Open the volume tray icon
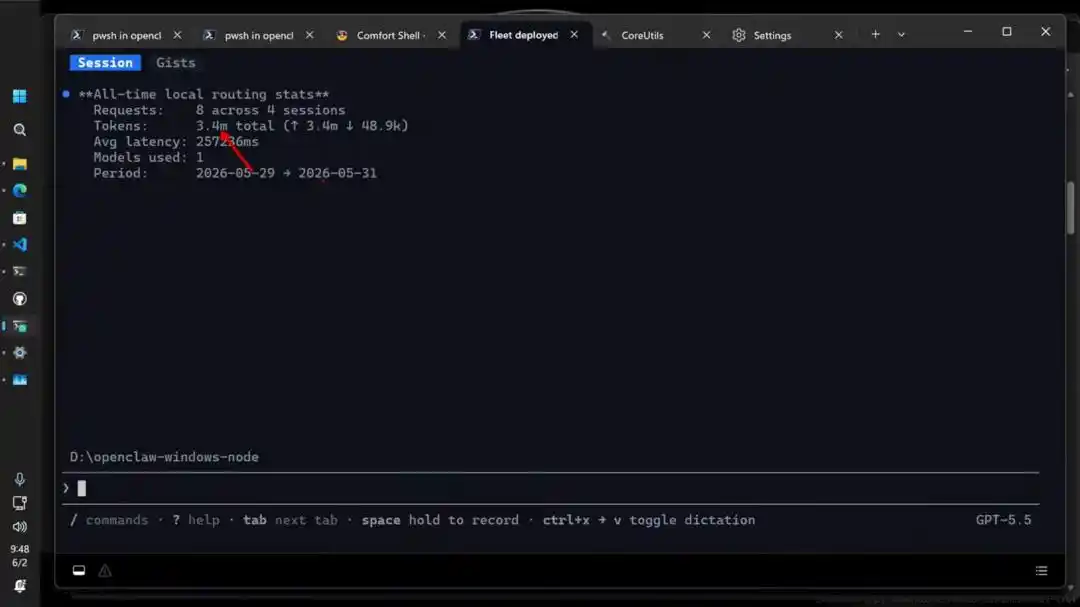Image resolution: width=1080 pixels, height=607 pixels. coord(19,527)
